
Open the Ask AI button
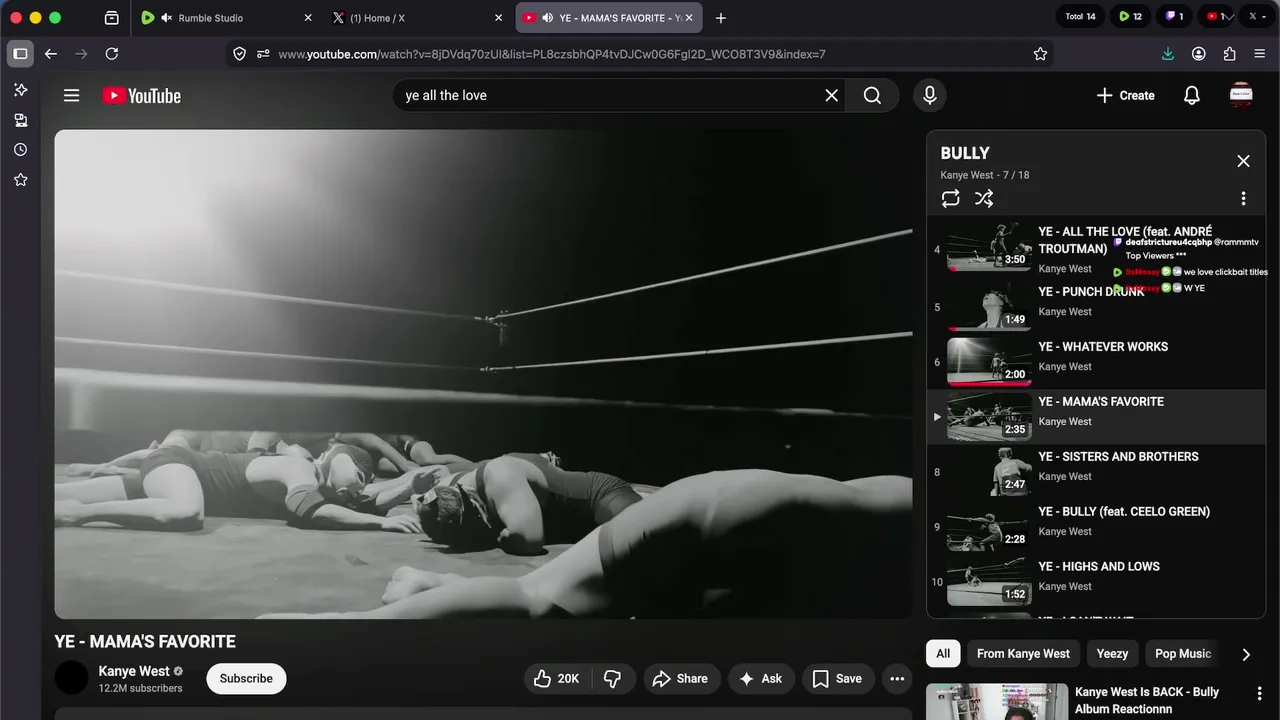coord(760,679)
